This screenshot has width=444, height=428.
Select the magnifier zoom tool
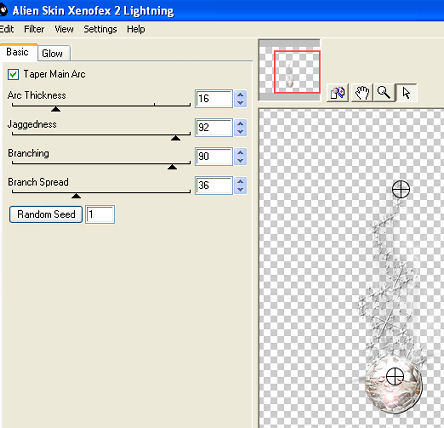384,92
